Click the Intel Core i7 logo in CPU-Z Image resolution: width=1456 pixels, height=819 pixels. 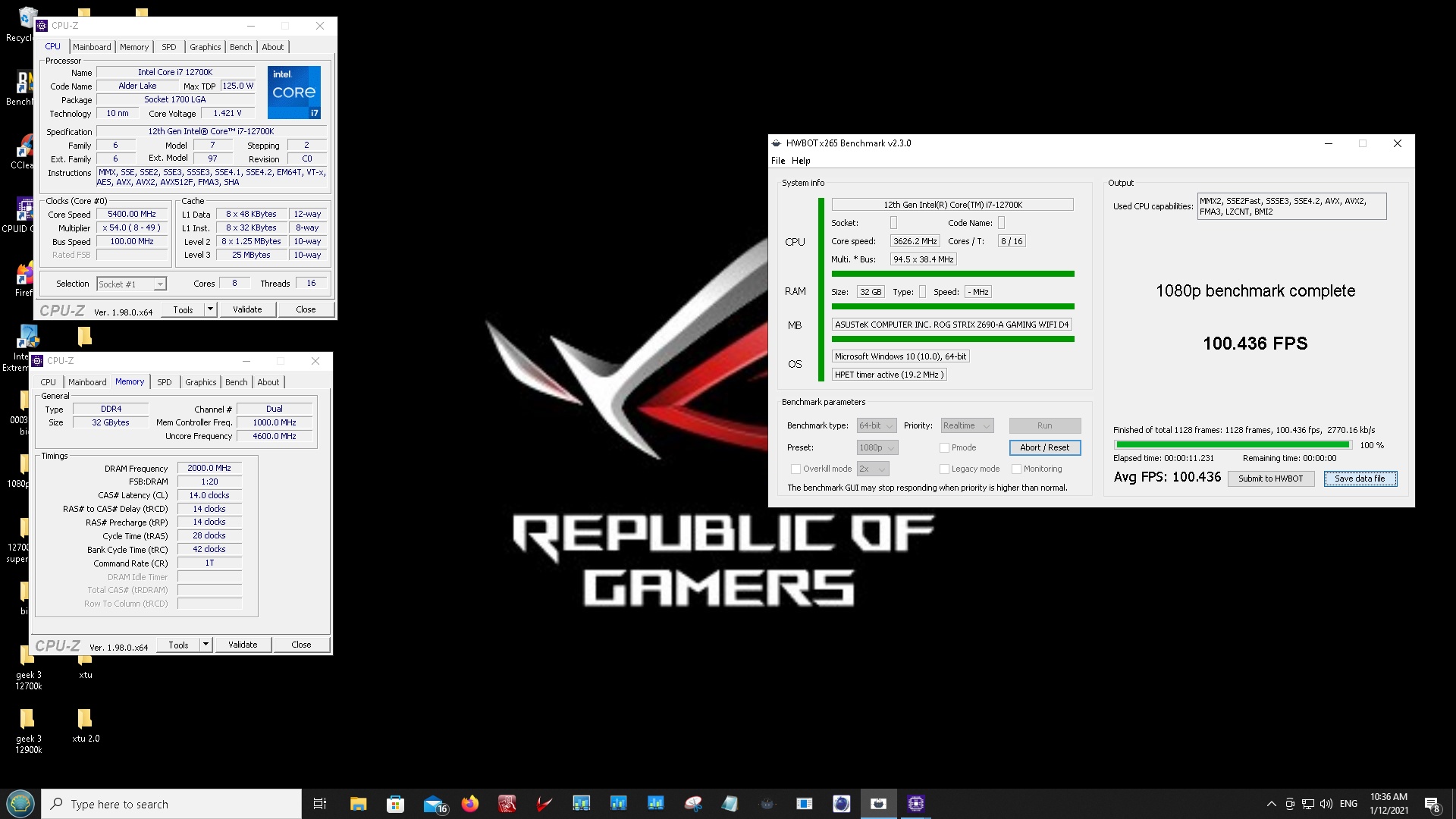pyautogui.click(x=294, y=92)
